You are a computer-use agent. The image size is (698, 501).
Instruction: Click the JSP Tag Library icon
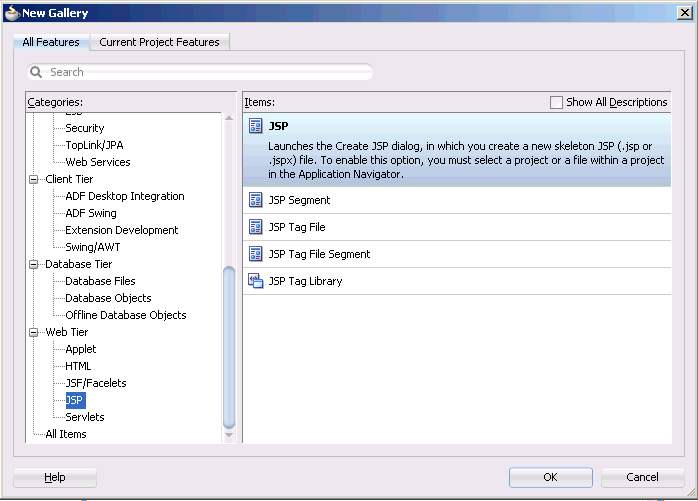coord(256,281)
